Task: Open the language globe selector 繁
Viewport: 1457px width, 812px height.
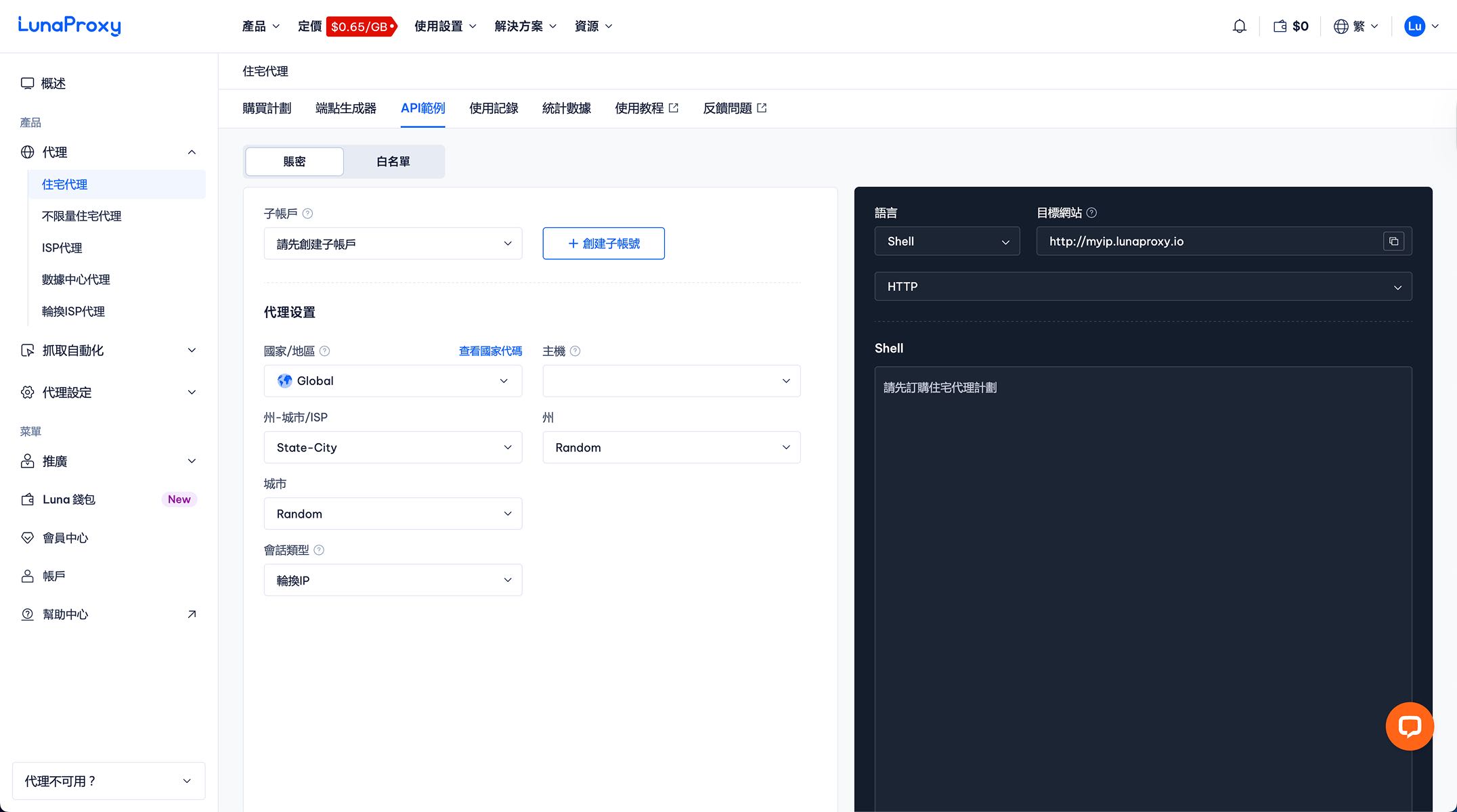Action: pyautogui.click(x=1355, y=26)
